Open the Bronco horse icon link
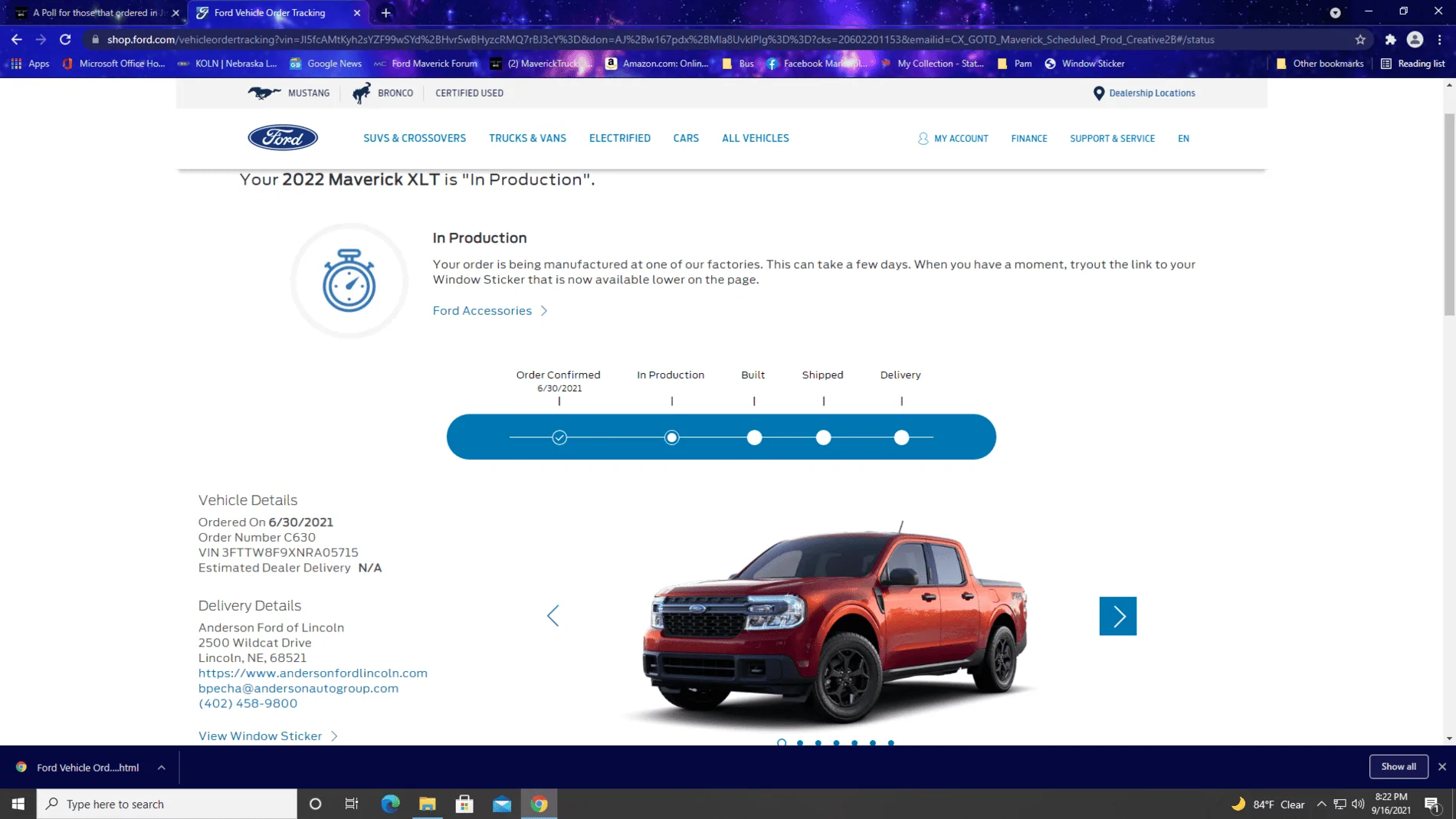The image size is (1456, 819). point(361,93)
